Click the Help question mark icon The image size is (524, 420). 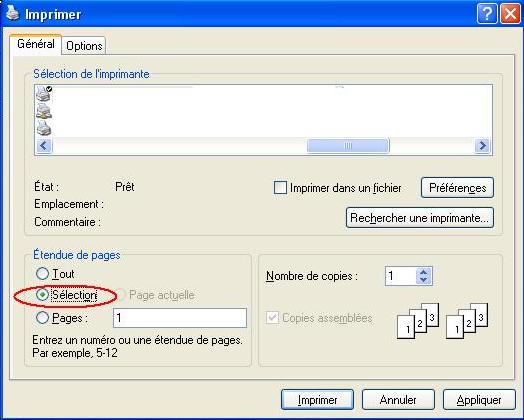pos(487,14)
